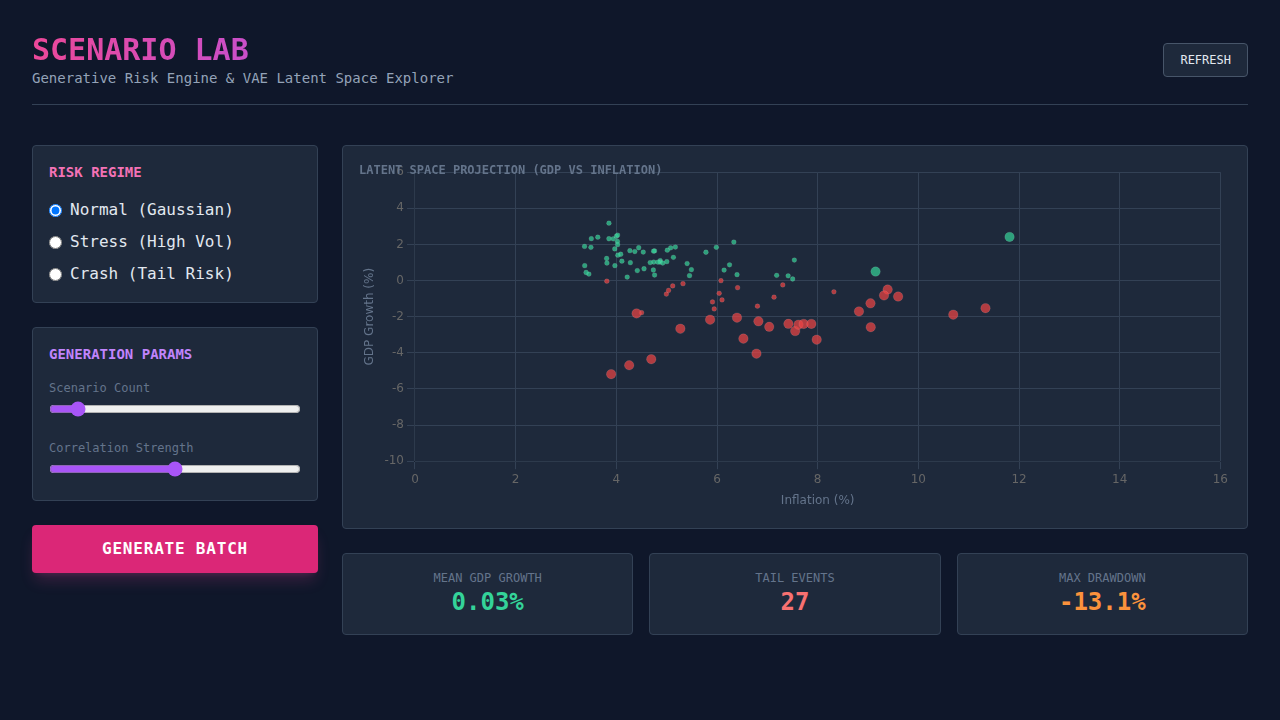
Task: Choose the Stress (High Vol) radio option
Action: point(56,242)
